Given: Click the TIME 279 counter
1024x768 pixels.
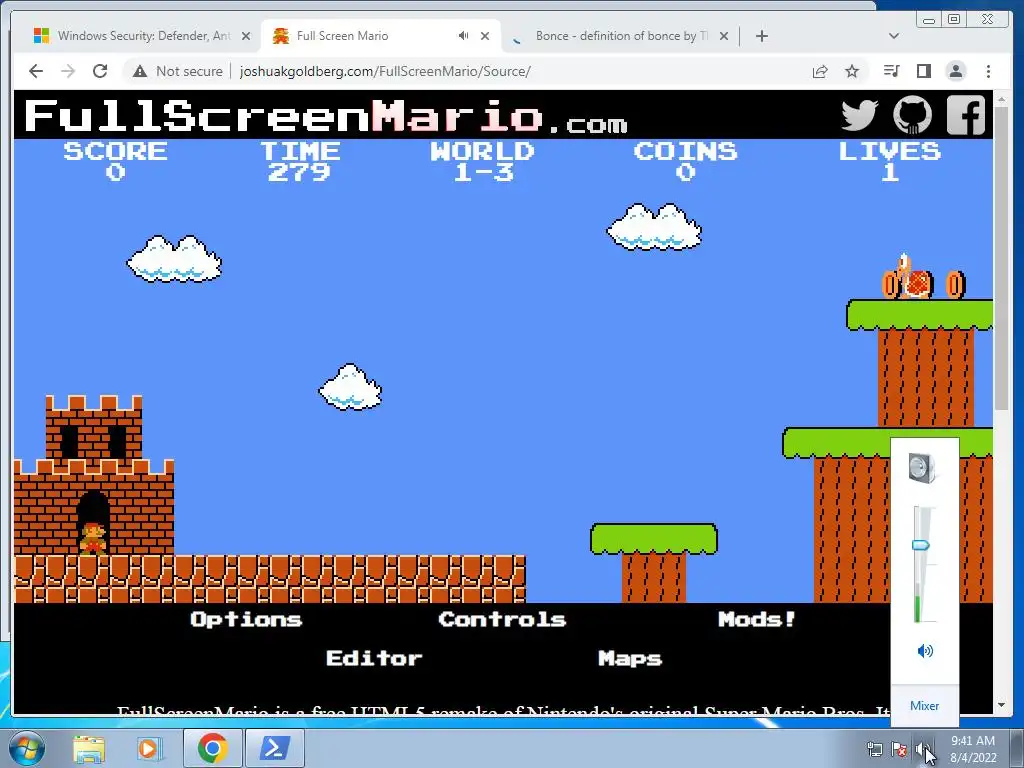Looking at the screenshot, I should coord(300,161).
